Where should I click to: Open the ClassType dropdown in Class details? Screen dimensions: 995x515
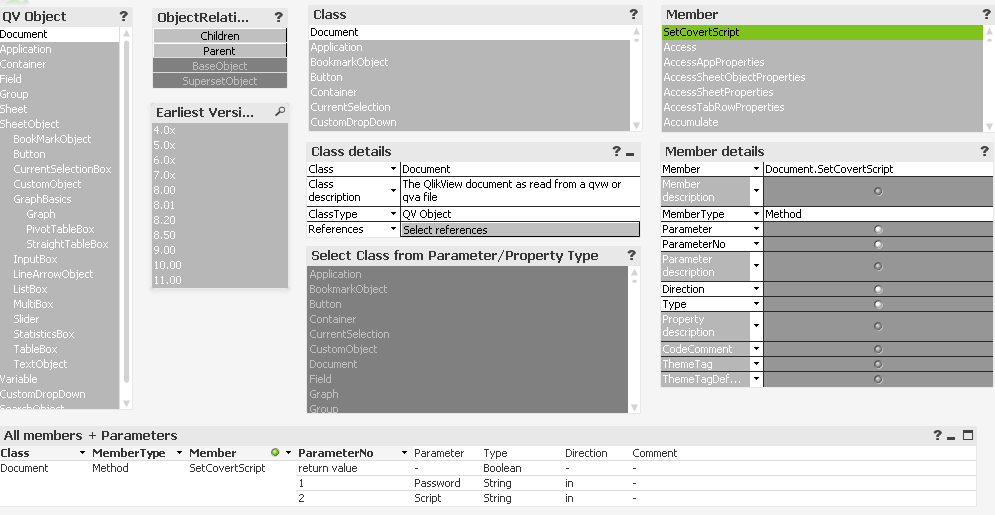pos(393,214)
